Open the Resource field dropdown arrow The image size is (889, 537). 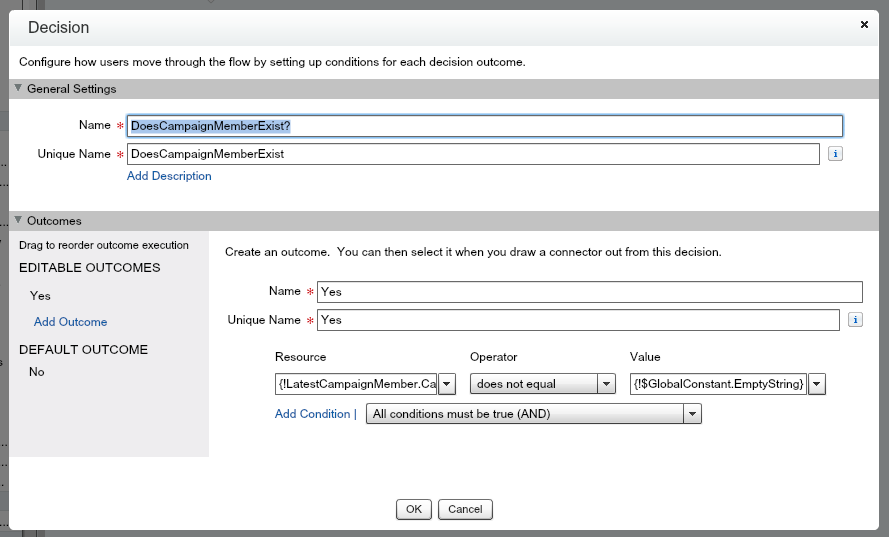447,384
